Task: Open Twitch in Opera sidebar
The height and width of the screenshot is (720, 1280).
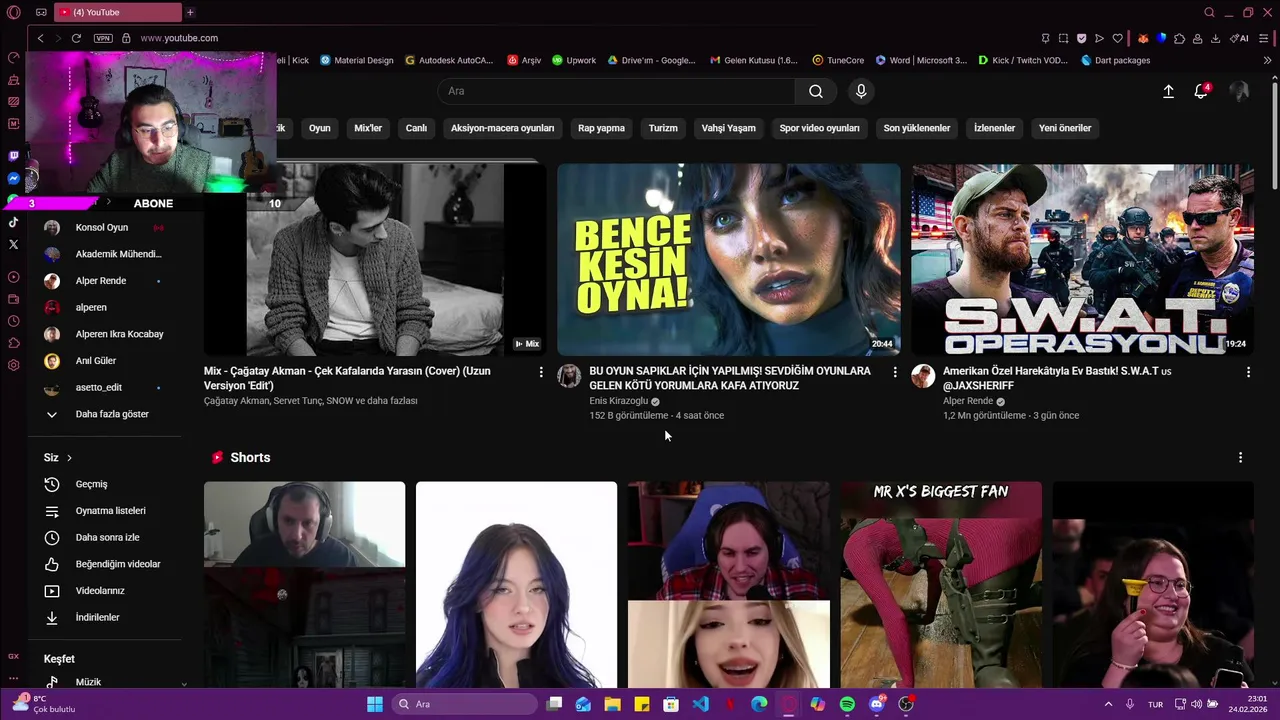Action: tap(13, 156)
